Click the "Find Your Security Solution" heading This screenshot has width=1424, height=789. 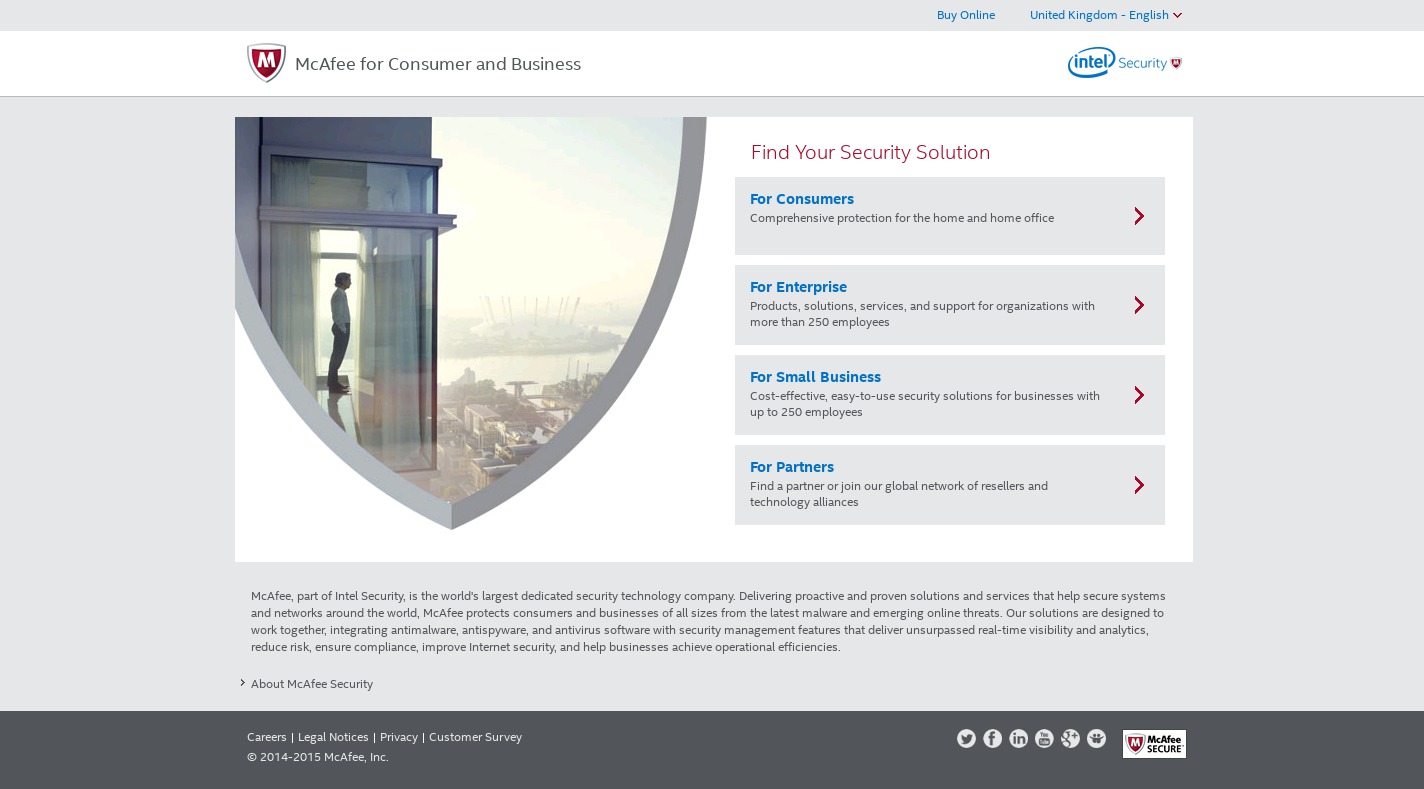pyautogui.click(x=870, y=152)
